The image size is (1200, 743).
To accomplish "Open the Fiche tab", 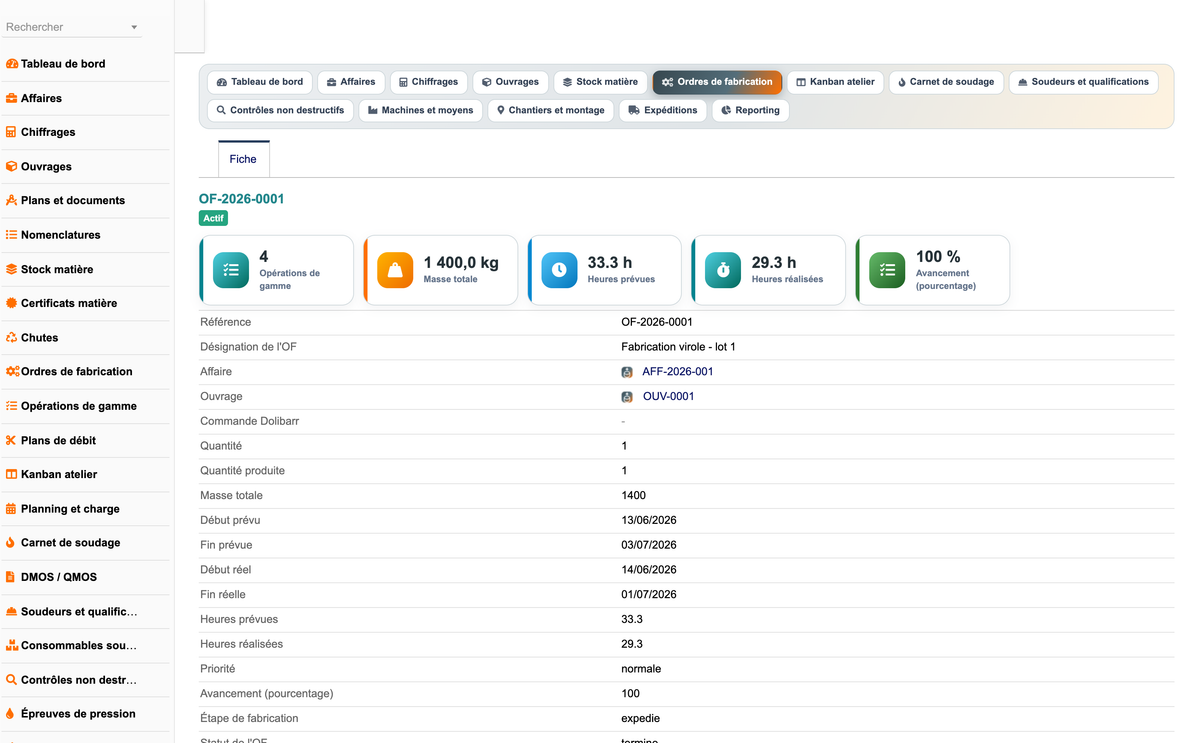I will click(x=243, y=159).
